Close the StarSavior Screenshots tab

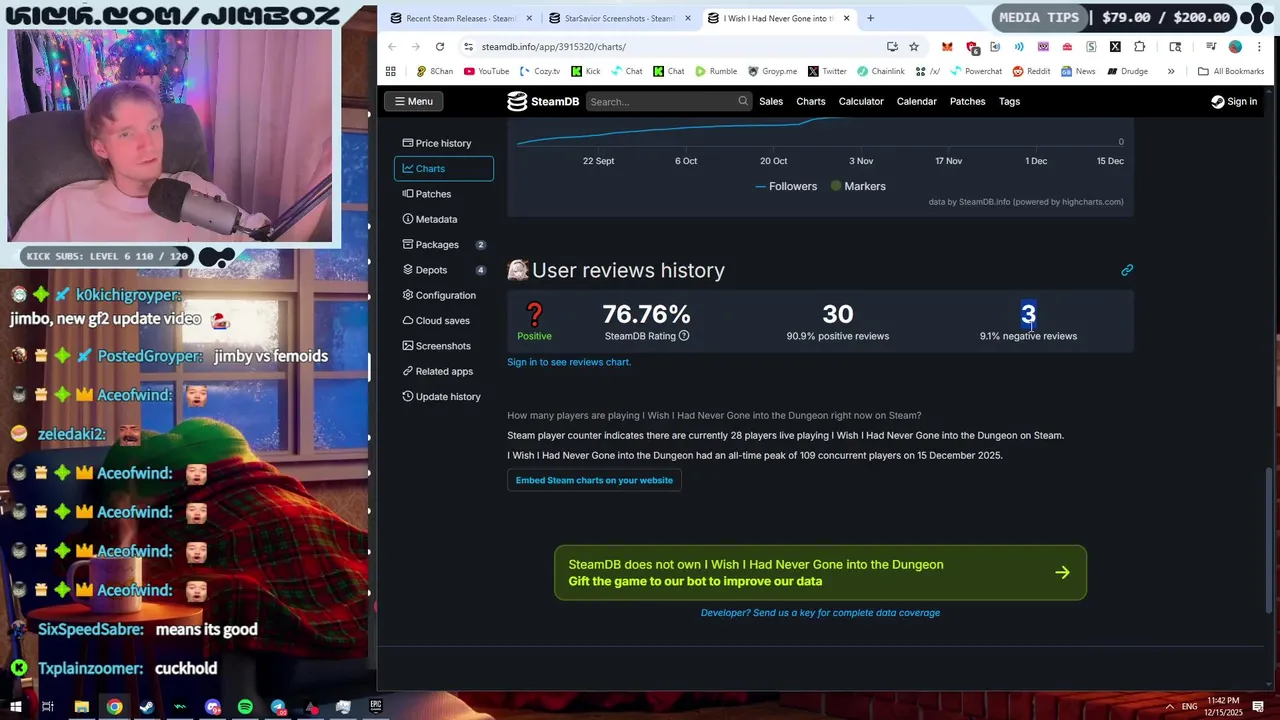tap(687, 18)
